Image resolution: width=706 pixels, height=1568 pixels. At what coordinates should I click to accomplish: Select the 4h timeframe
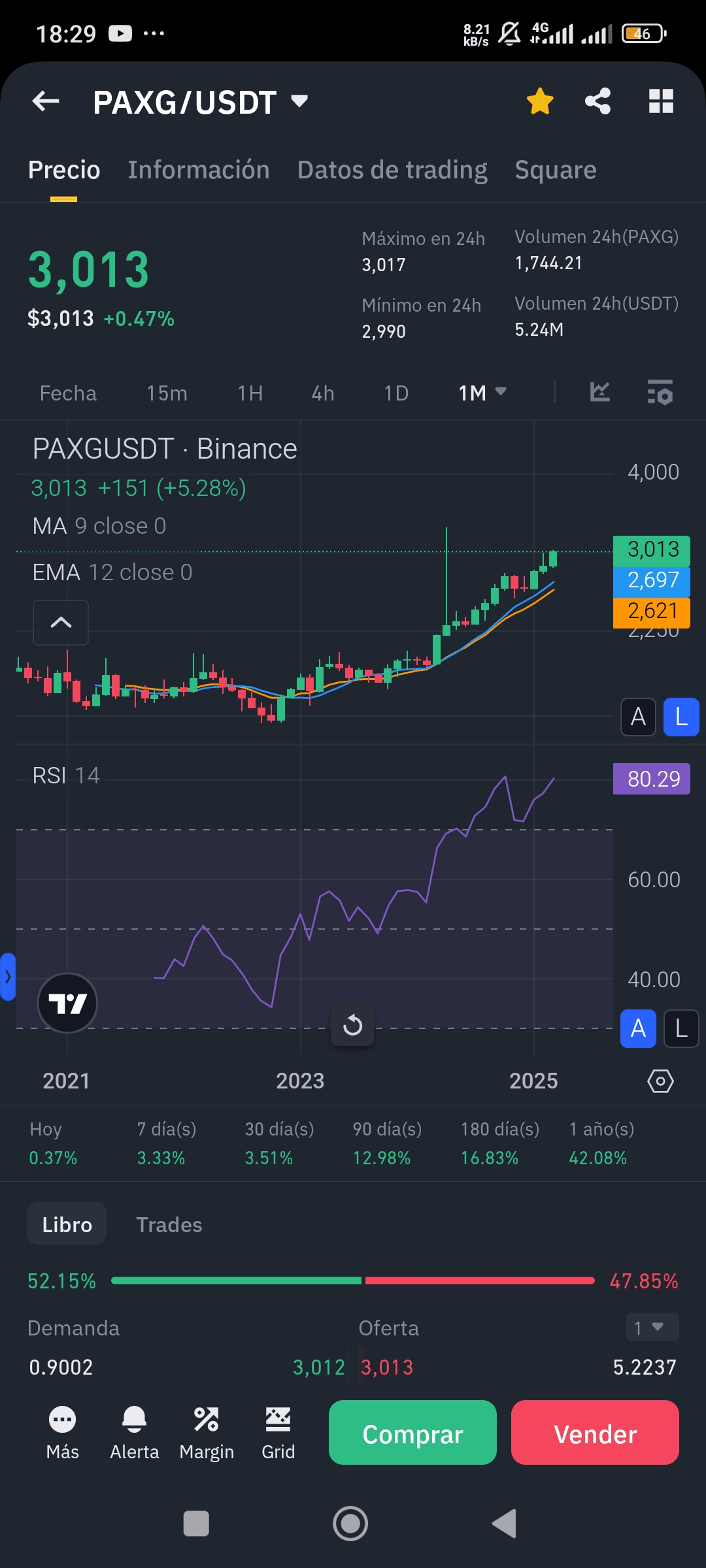pyautogui.click(x=323, y=393)
